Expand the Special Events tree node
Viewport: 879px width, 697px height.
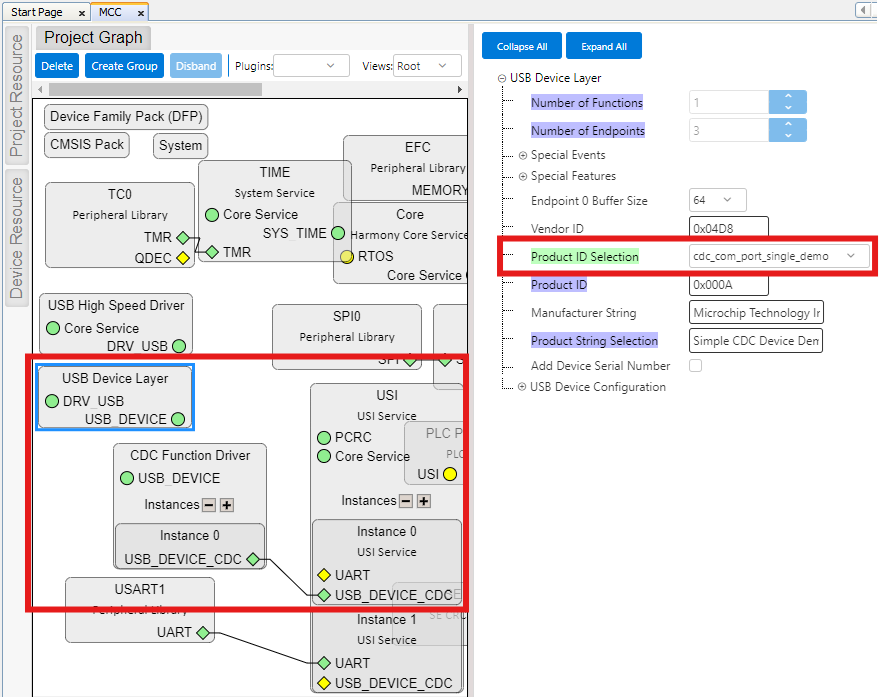[523, 155]
